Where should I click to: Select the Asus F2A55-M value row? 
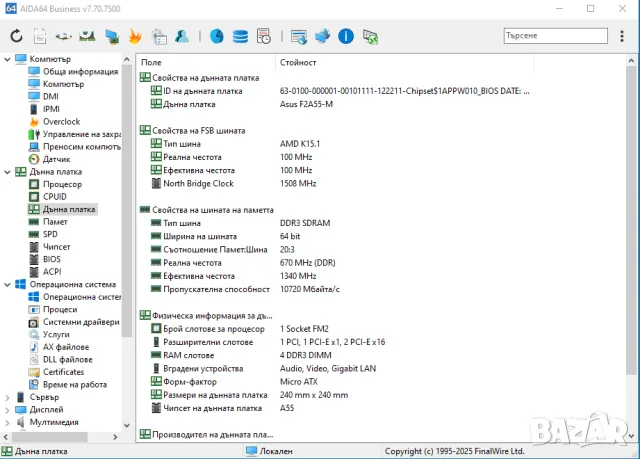point(306,104)
